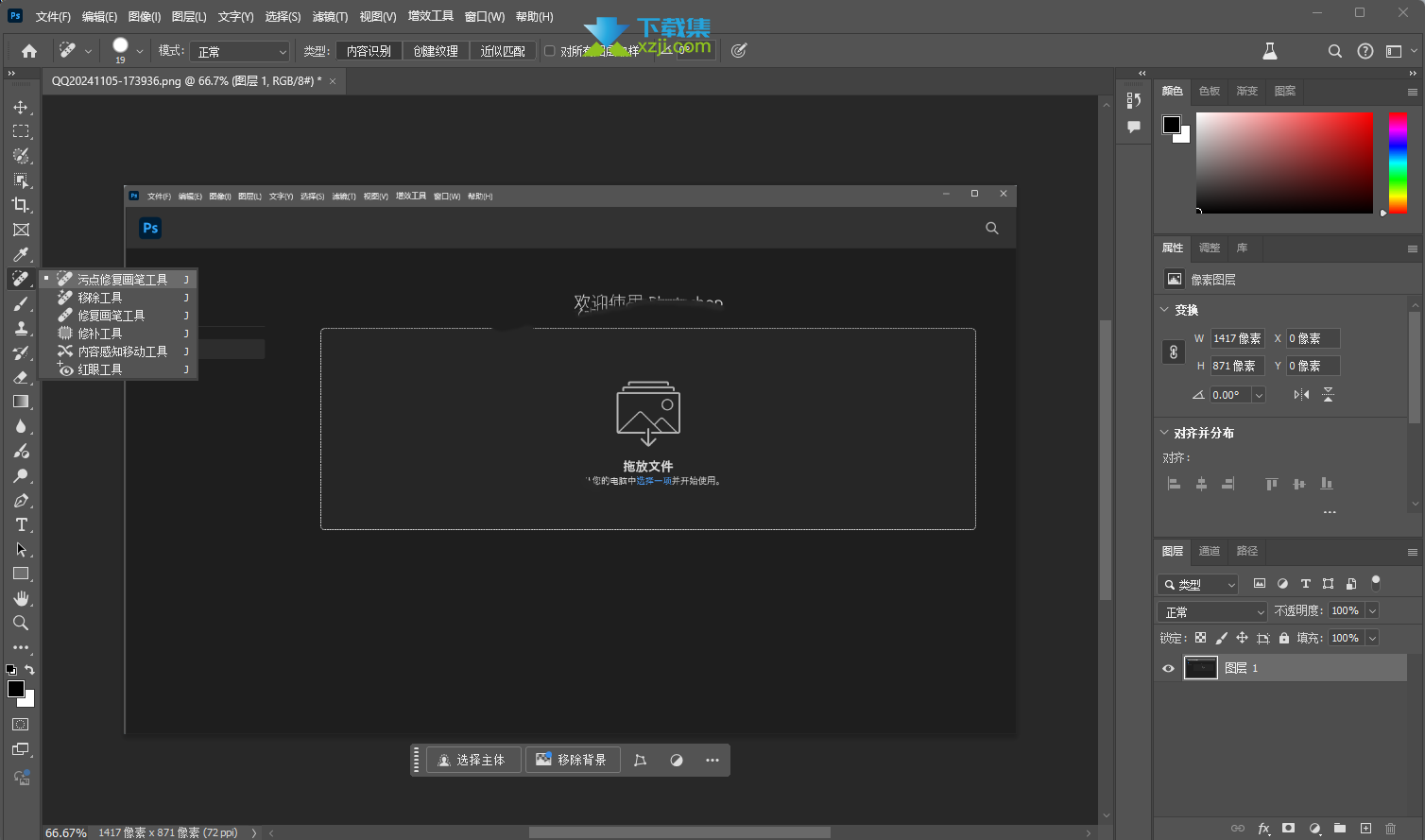This screenshot has height=840, width=1425.
Task: Click the toolbar foreground color swatch
Action: 16,689
